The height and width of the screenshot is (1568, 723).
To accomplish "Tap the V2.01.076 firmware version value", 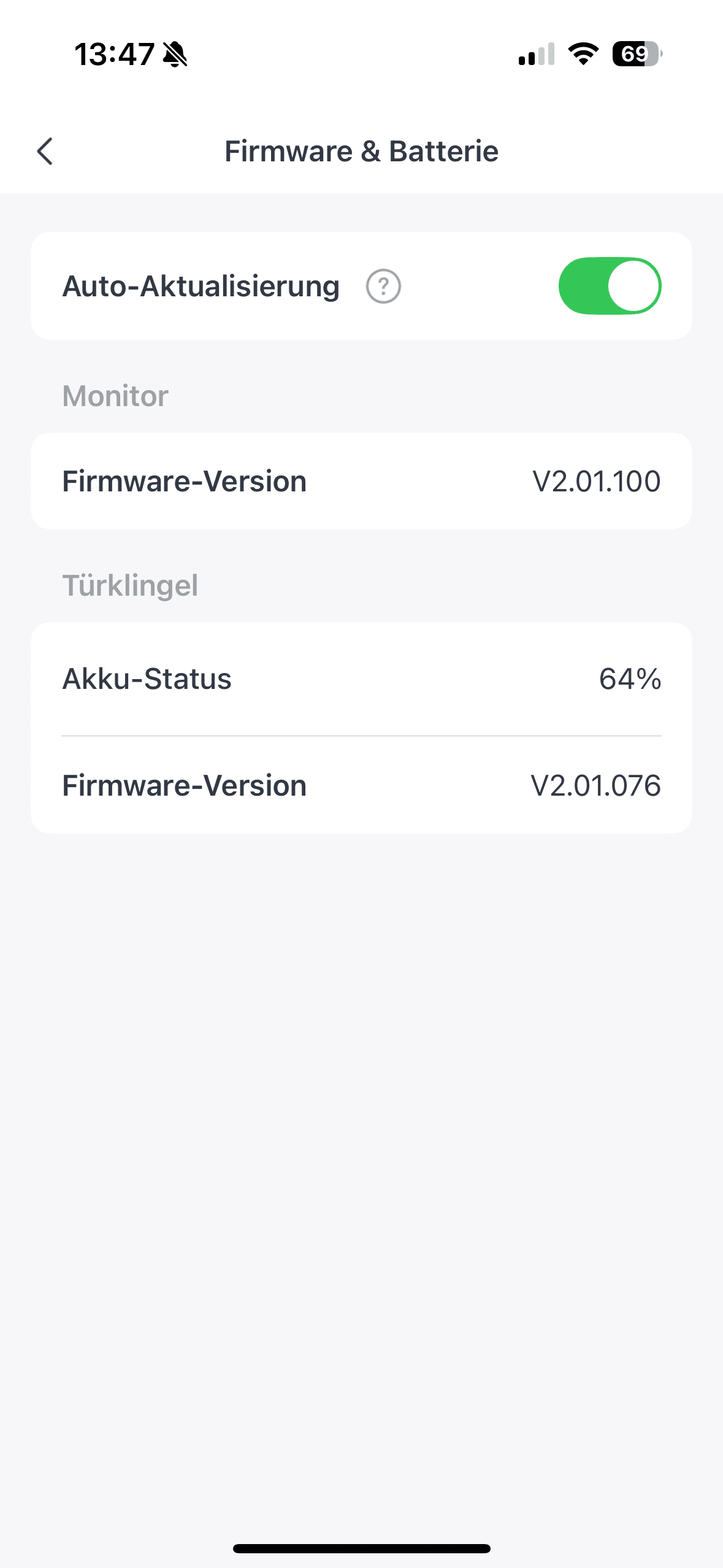I will coord(595,786).
